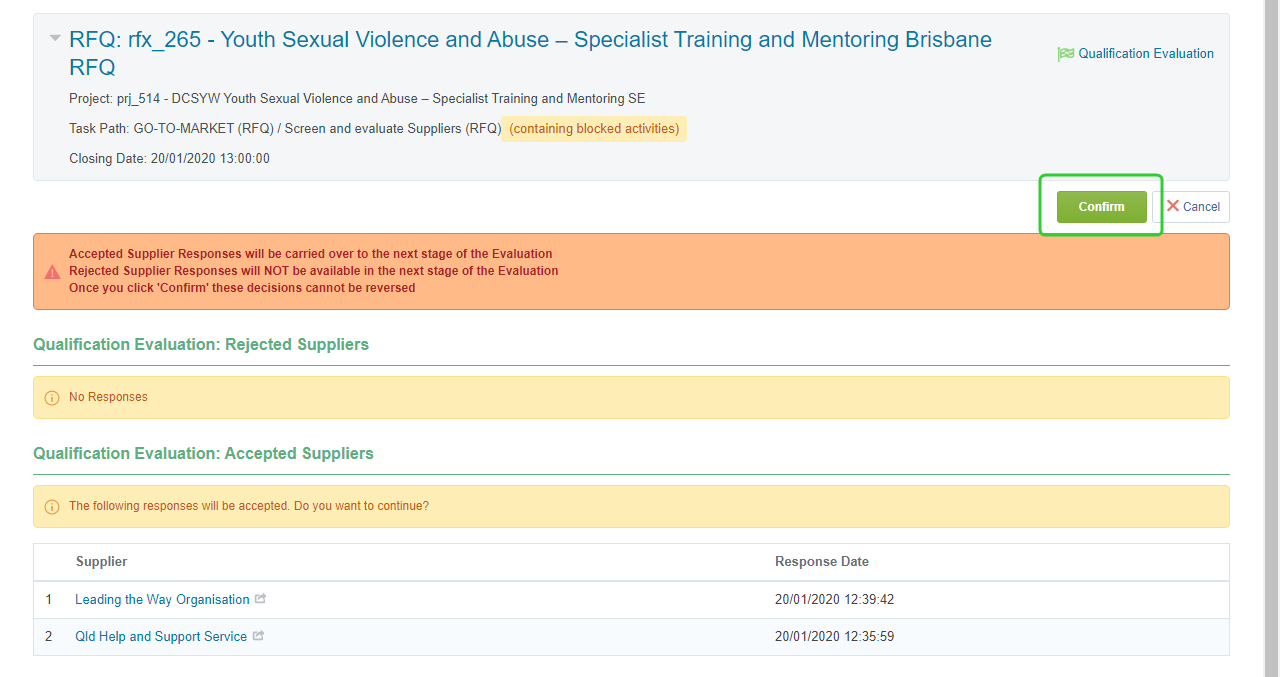
Task: Click the Response Date column header
Action: pos(821,562)
